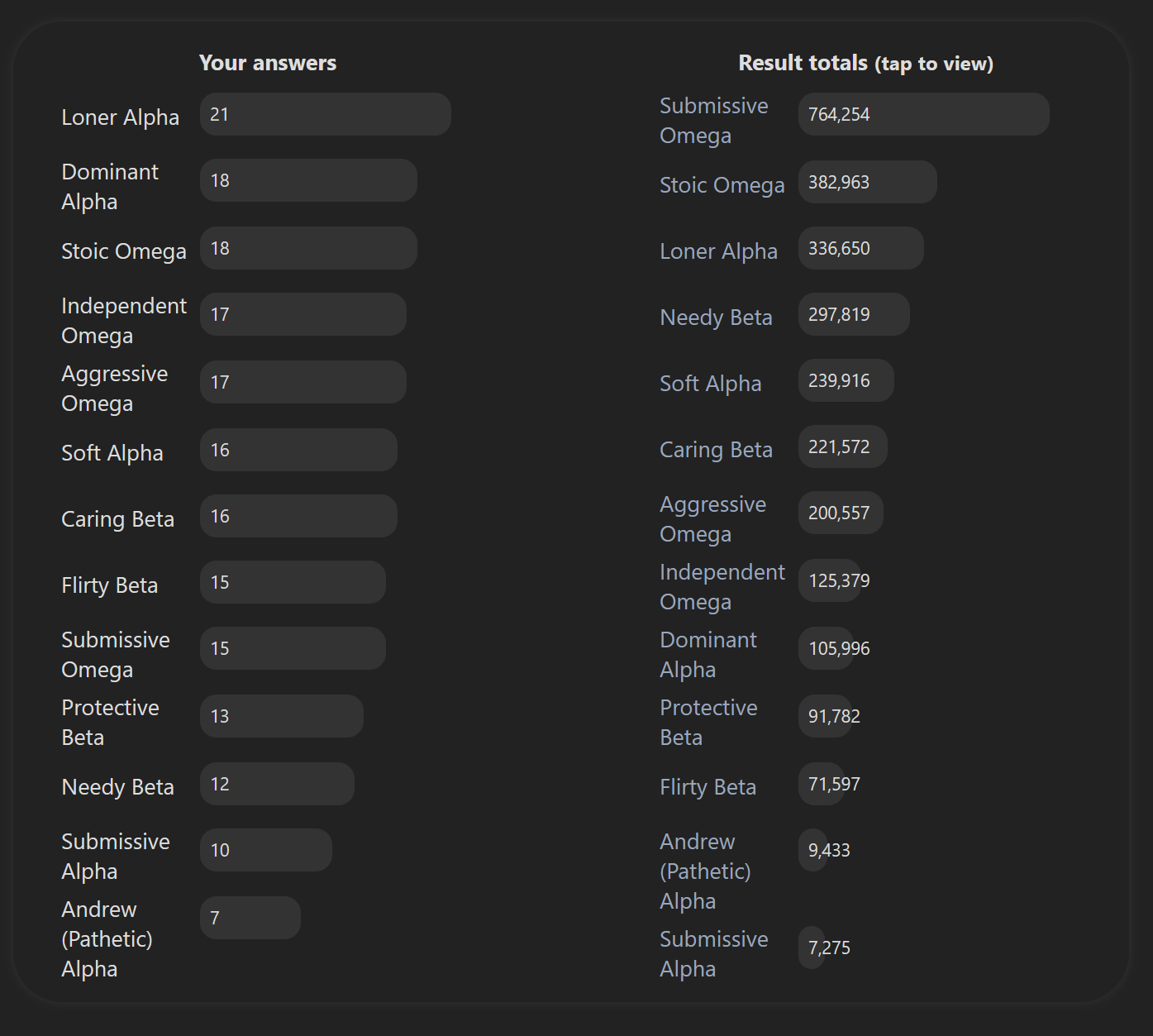Tap the result bar showing 382,963
This screenshot has width=1153, height=1036.
tap(868, 182)
